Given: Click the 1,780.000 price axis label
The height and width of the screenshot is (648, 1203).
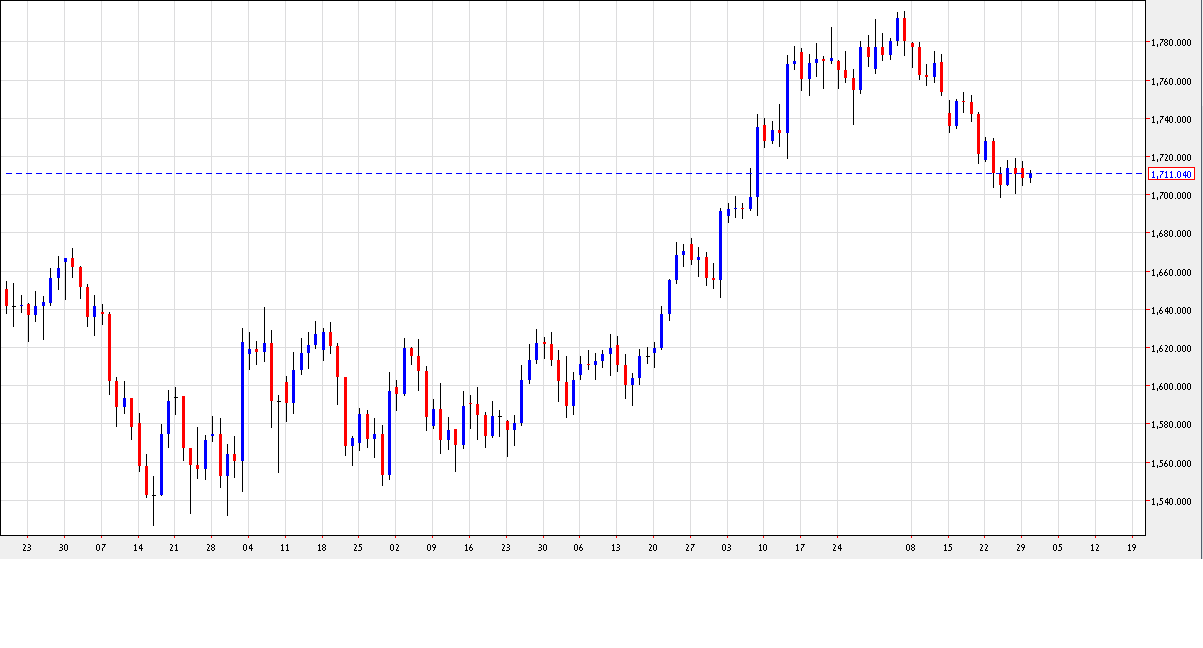Looking at the screenshot, I should click(x=1171, y=43).
